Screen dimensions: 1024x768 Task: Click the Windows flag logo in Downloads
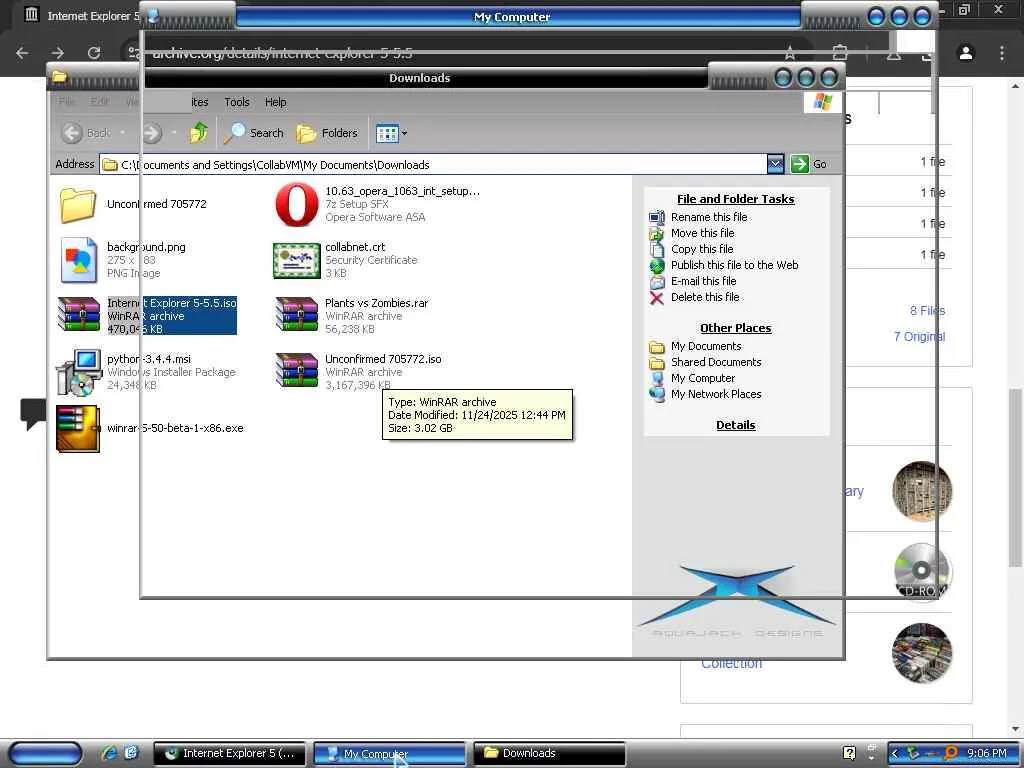822,103
